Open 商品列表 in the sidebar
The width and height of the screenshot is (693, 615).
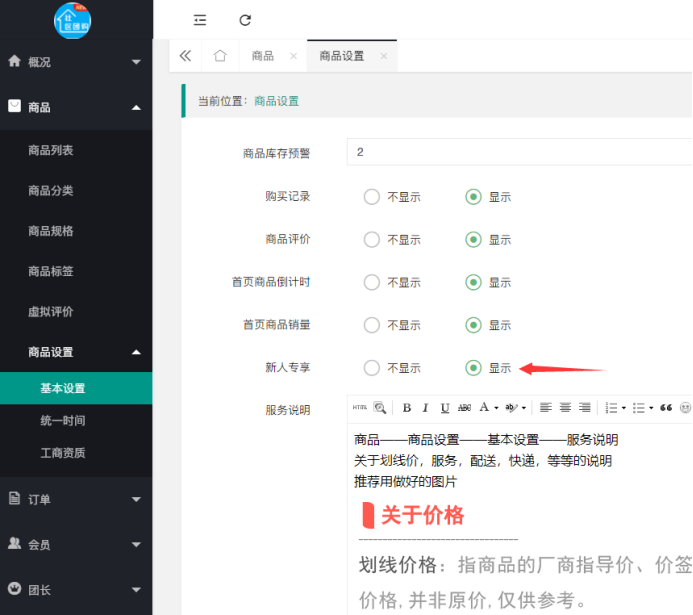coord(51,150)
